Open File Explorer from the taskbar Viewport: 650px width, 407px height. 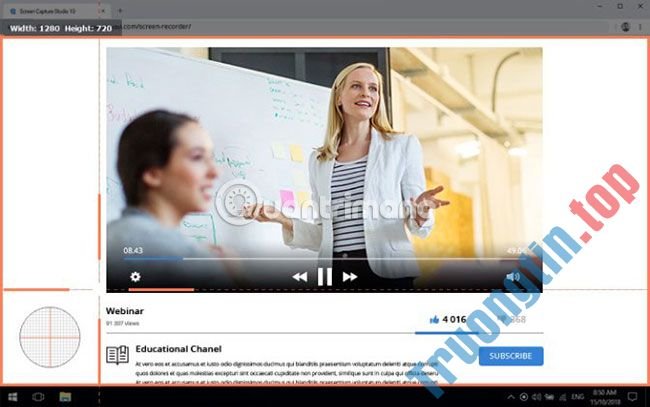65,397
